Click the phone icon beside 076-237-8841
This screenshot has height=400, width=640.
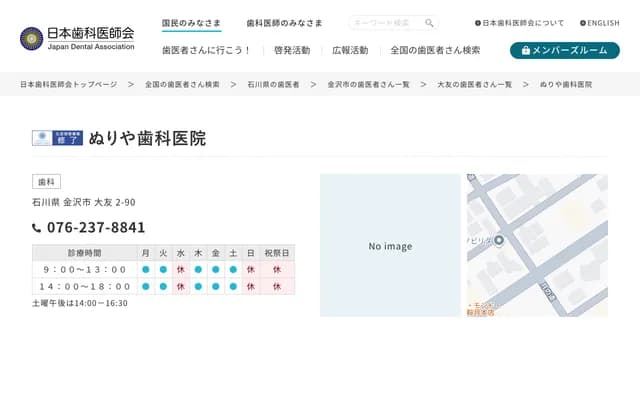point(37,228)
